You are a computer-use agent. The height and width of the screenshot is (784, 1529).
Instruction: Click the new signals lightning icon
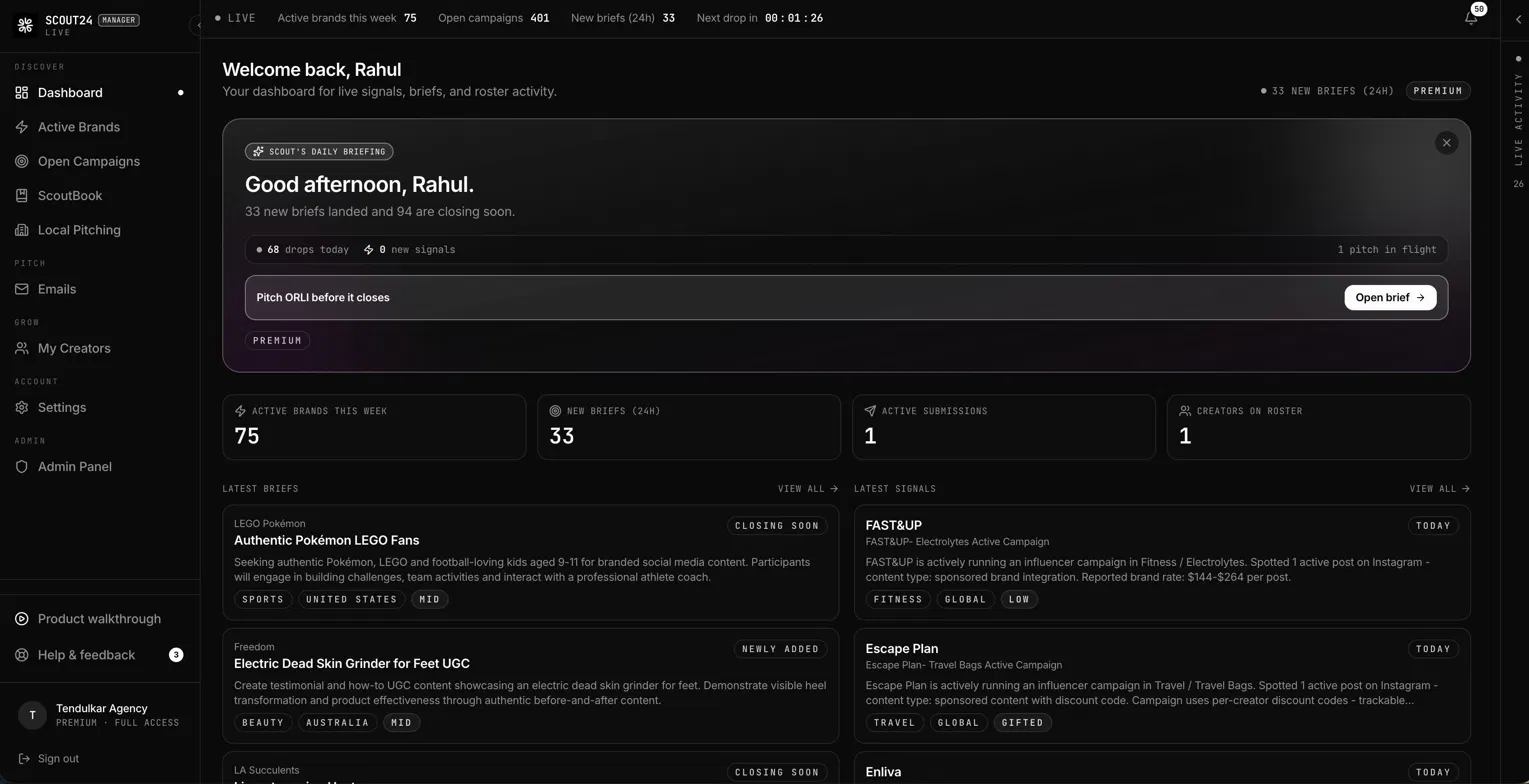point(368,250)
